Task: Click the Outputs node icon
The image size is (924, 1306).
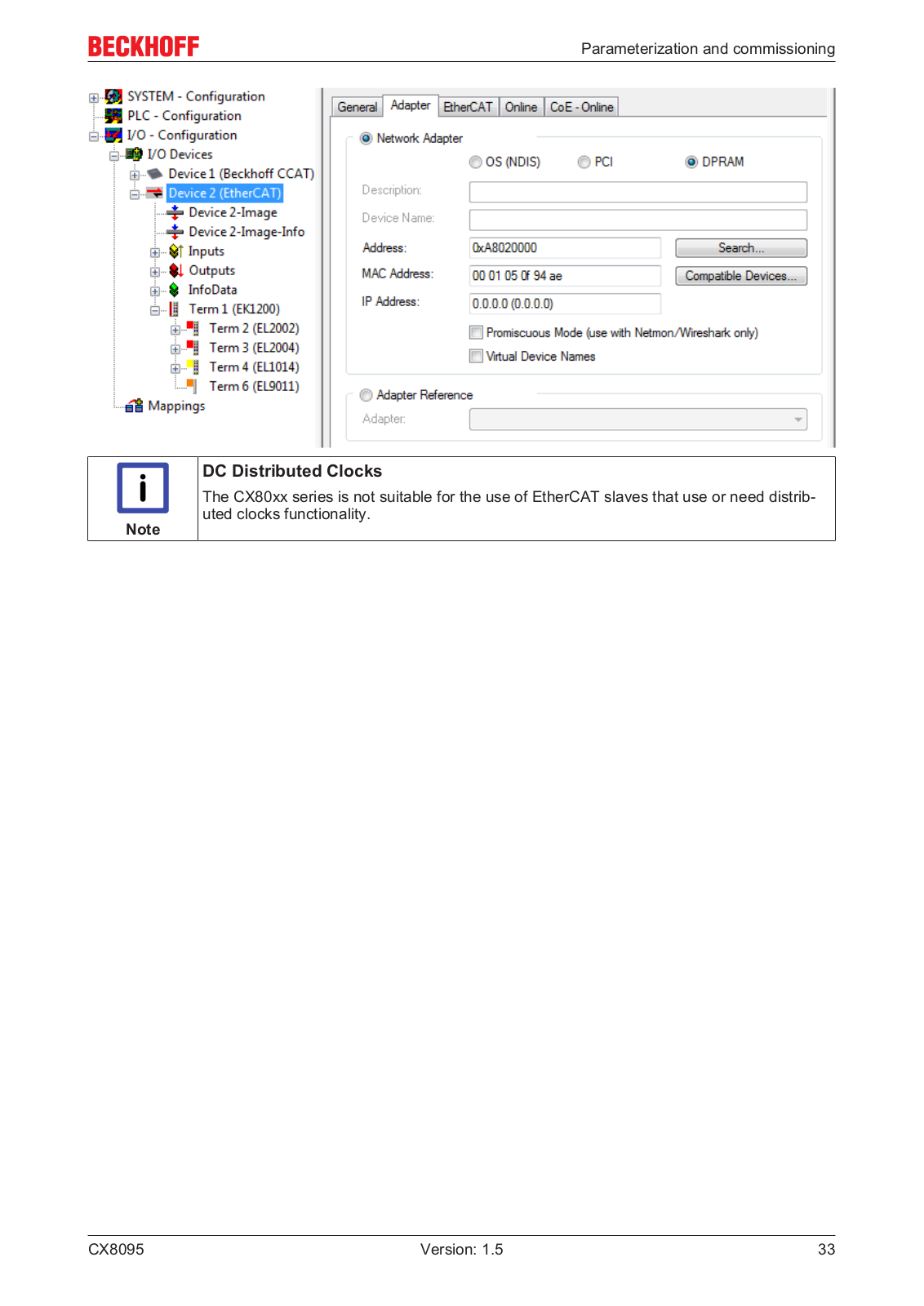Action: [175, 271]
